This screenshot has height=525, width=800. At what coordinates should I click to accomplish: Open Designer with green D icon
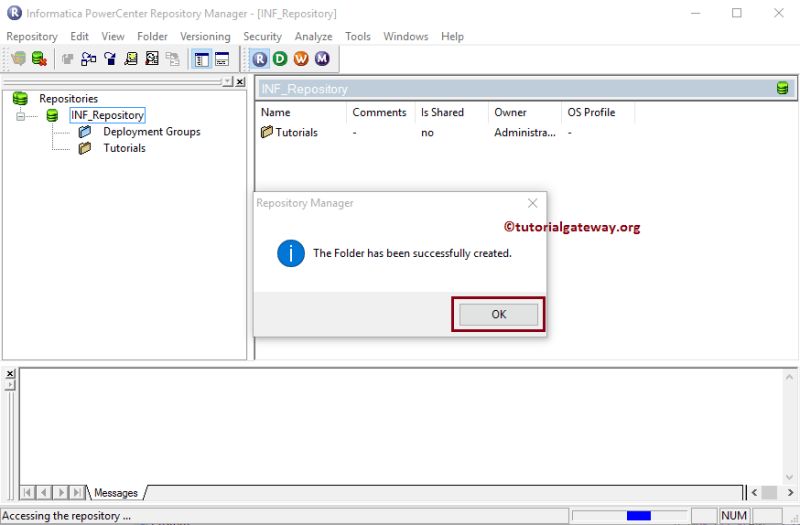(280, 59)
